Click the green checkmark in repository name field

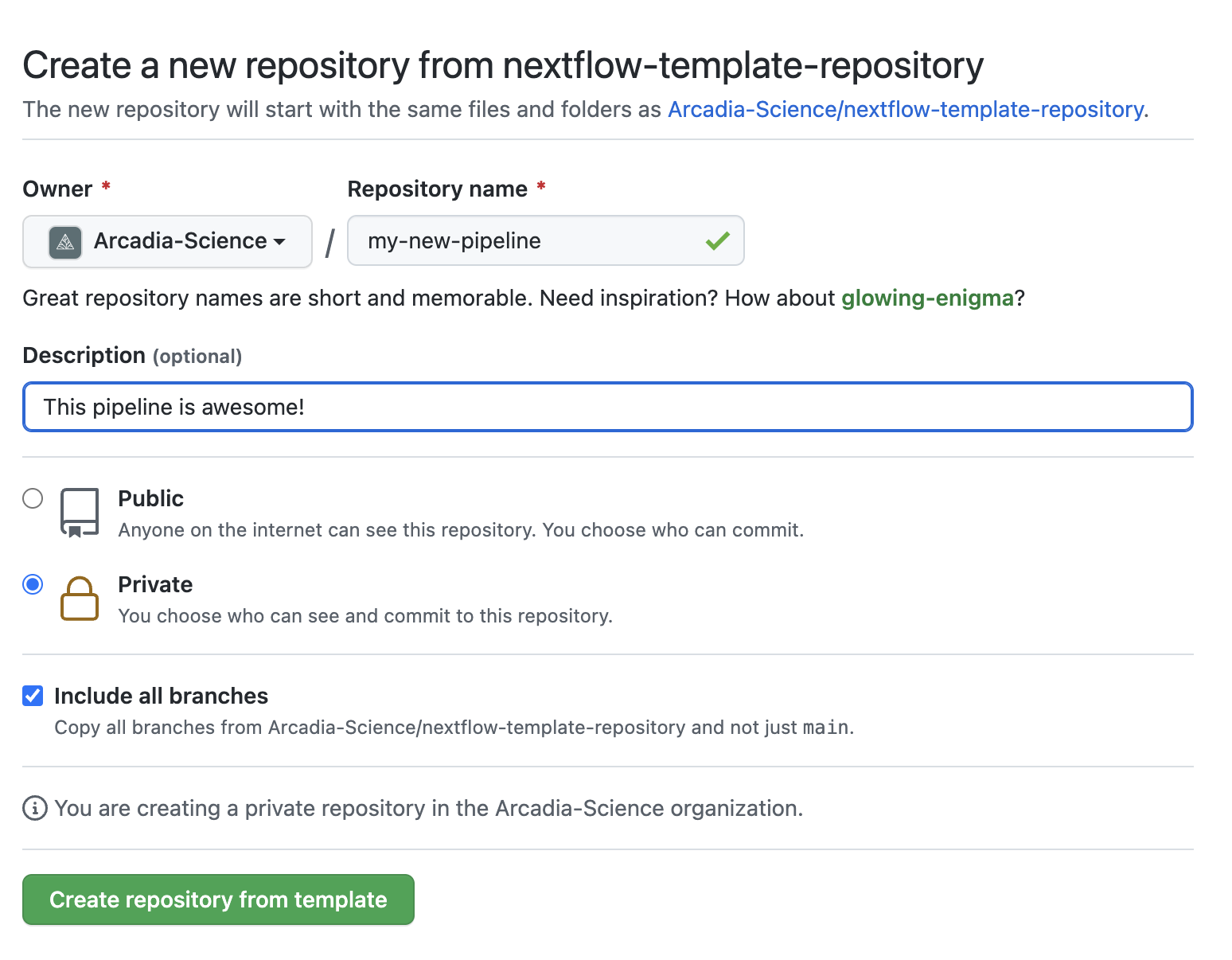[x=717, y=240]
